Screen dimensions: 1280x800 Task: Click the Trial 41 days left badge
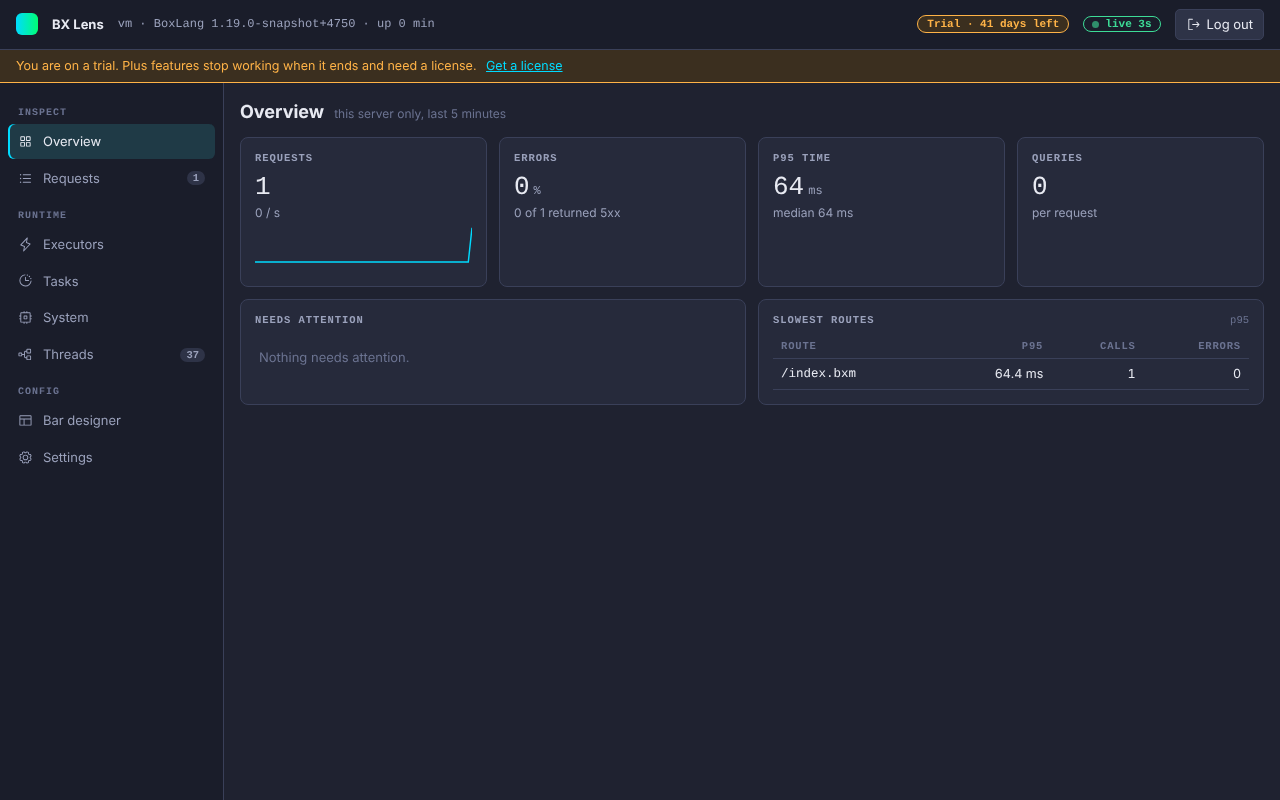993,24
